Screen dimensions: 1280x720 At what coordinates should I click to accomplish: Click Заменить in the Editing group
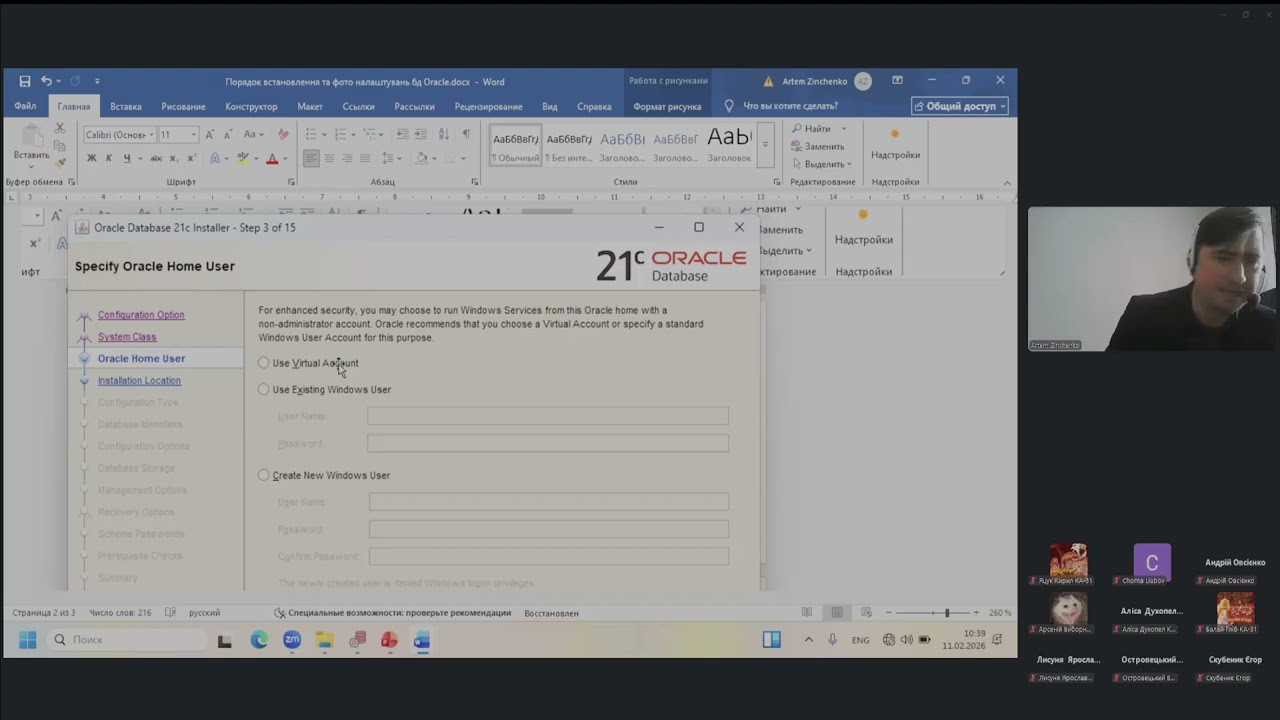pos(818,146)
